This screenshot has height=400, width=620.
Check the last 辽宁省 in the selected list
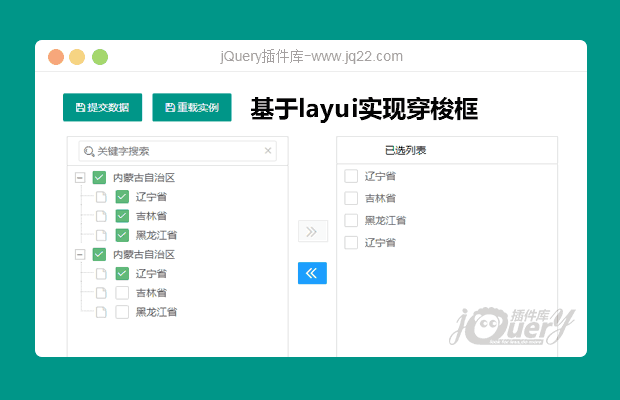click(x=351, y=242)
